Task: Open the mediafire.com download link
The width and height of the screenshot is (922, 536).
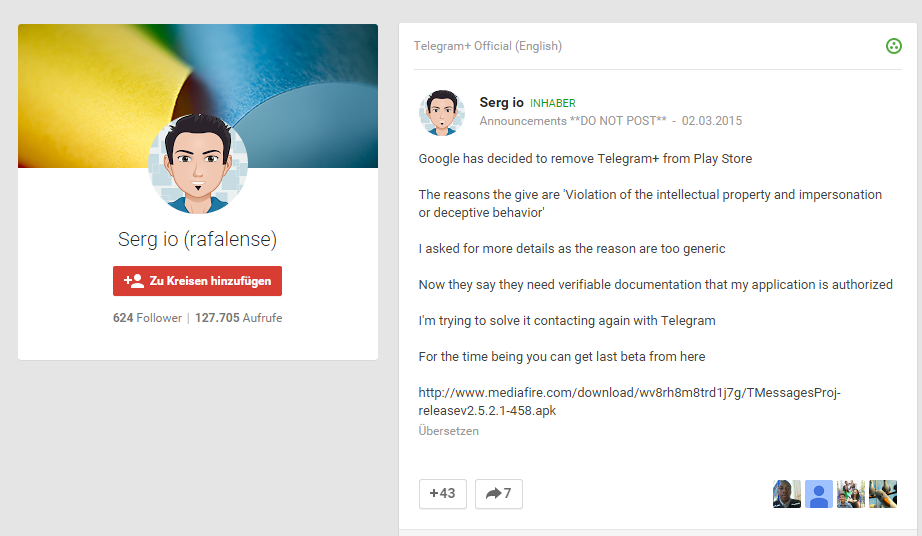Action: (629, 402)
